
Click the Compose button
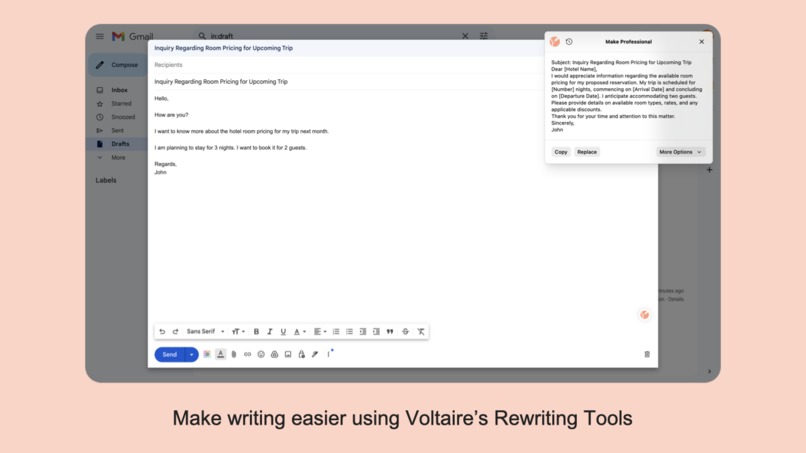point(118,65)
